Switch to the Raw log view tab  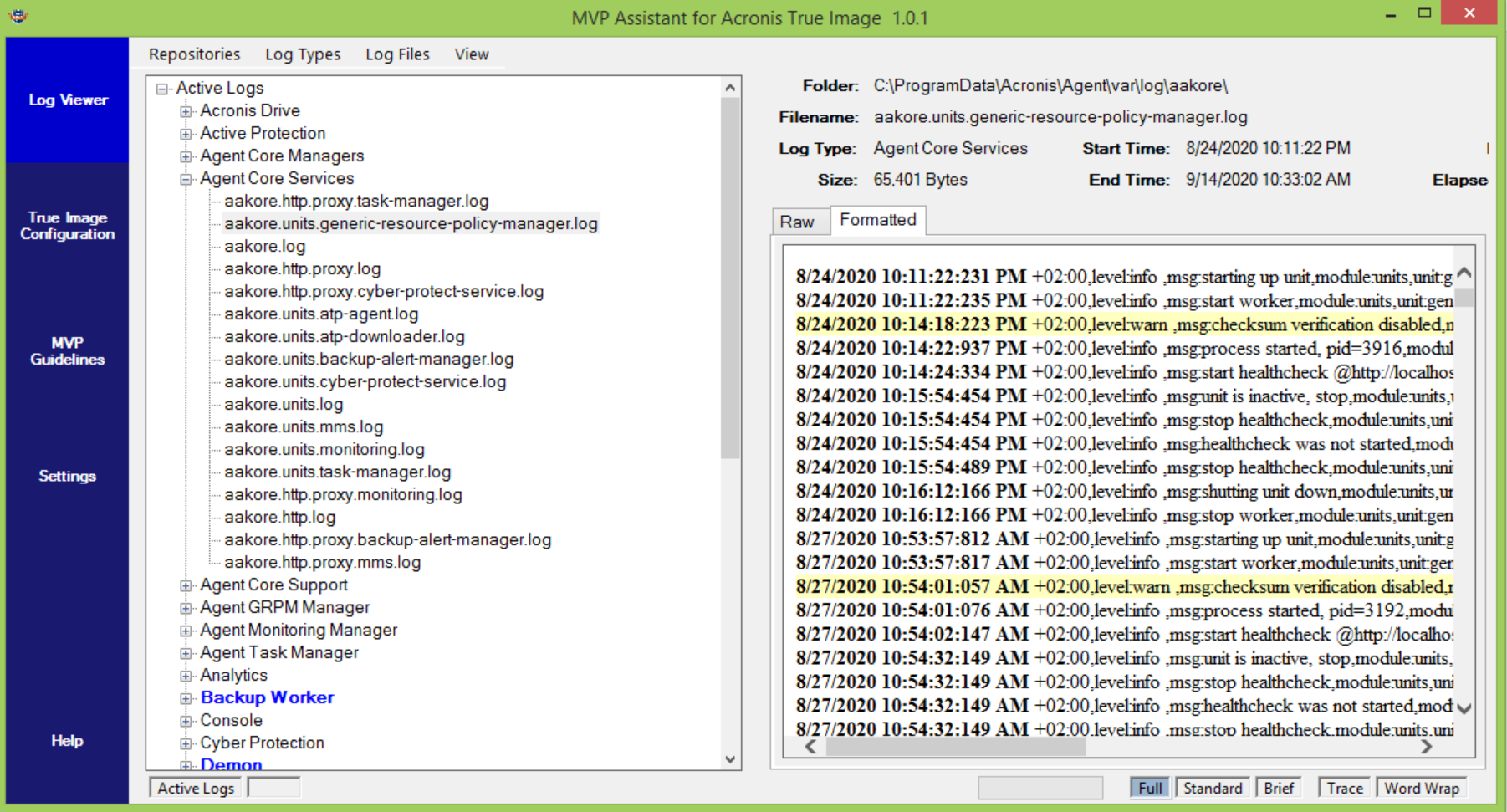tap(799, 221)
